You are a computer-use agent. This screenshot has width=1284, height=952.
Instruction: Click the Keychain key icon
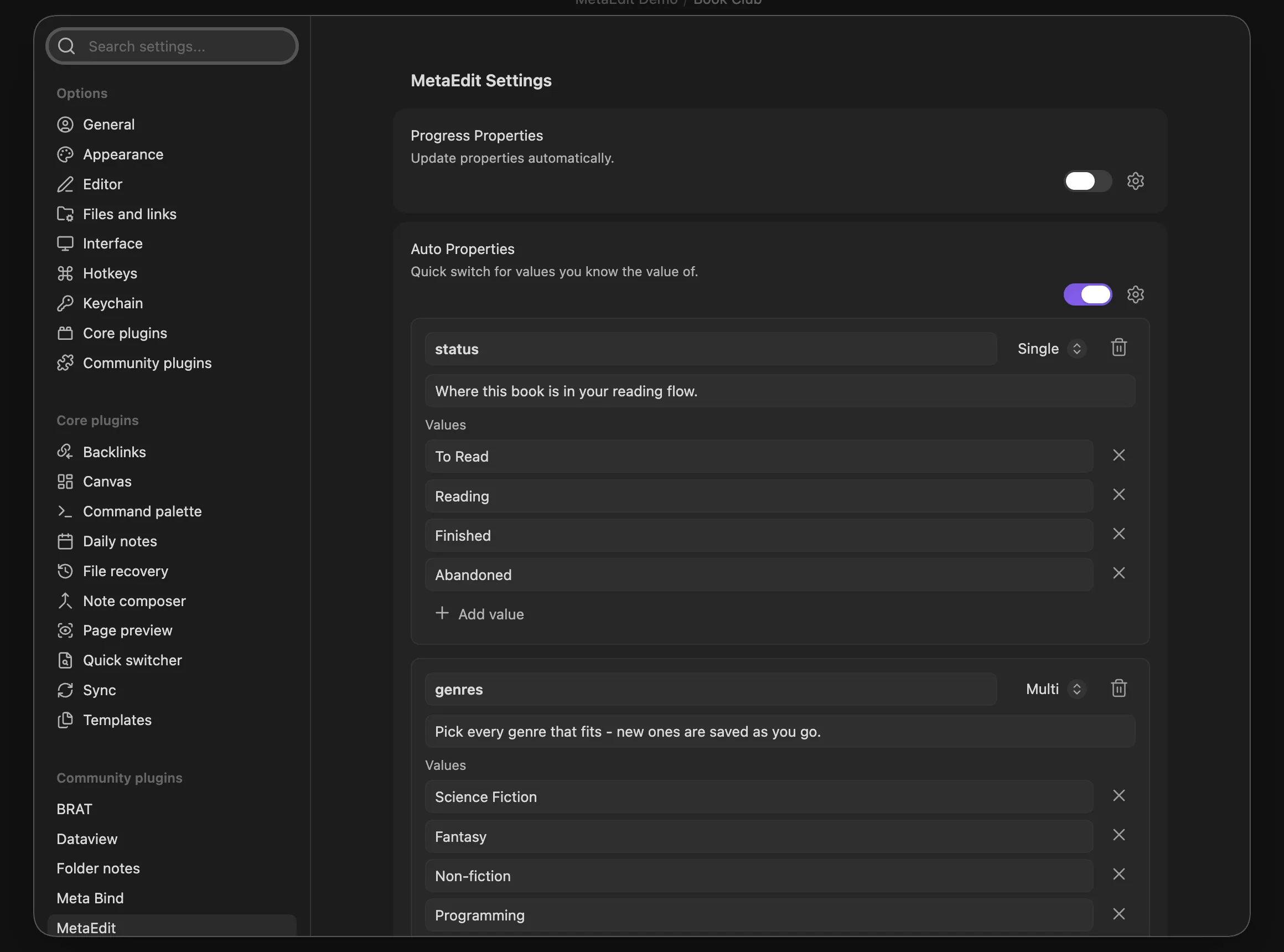(x=65, y=303)
